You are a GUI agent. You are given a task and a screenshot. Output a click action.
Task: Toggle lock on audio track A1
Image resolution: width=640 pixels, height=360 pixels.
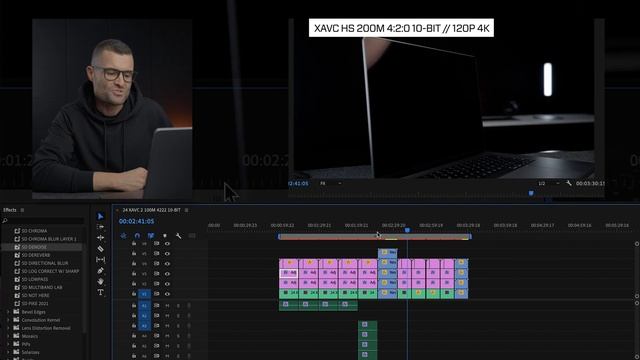tap(134, 305)
